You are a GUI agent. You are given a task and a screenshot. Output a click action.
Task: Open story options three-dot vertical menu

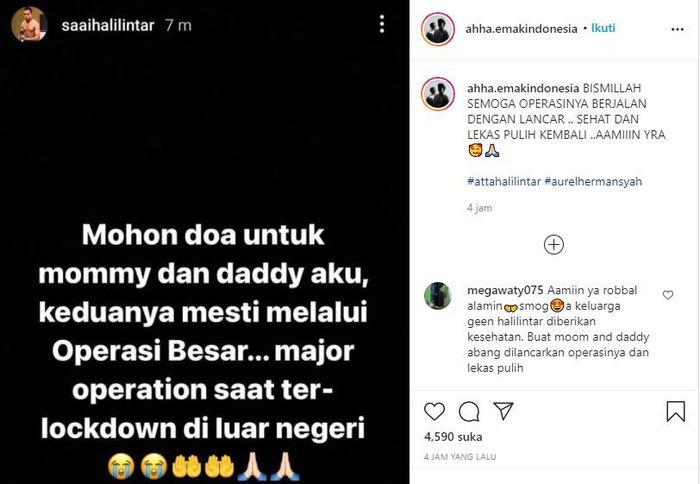[x=382, y=24]
